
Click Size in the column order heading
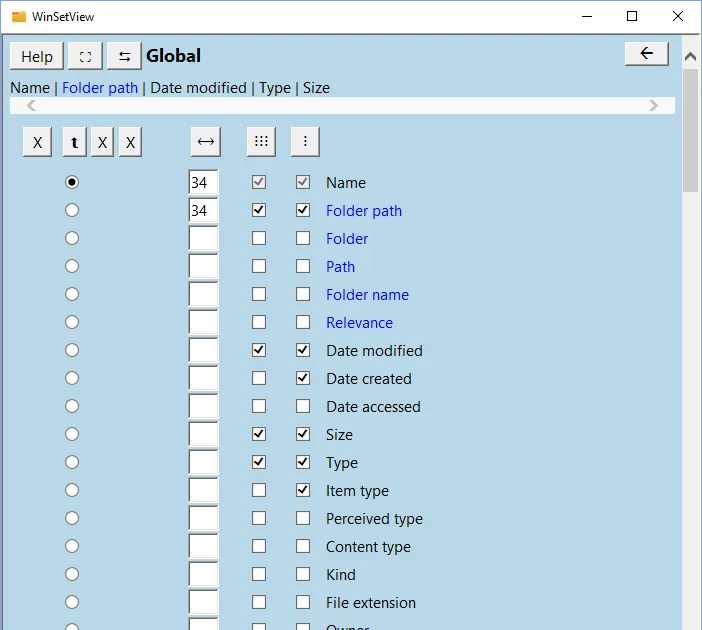point(316,88)
